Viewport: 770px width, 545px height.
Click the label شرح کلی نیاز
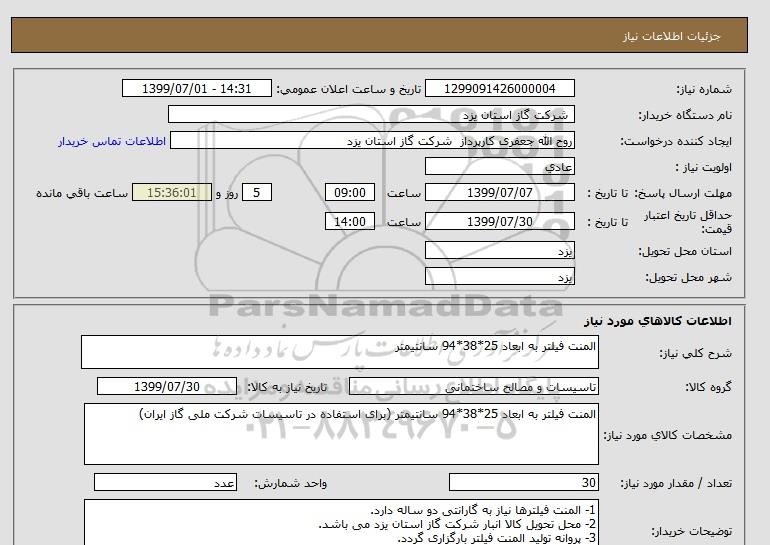695,353
